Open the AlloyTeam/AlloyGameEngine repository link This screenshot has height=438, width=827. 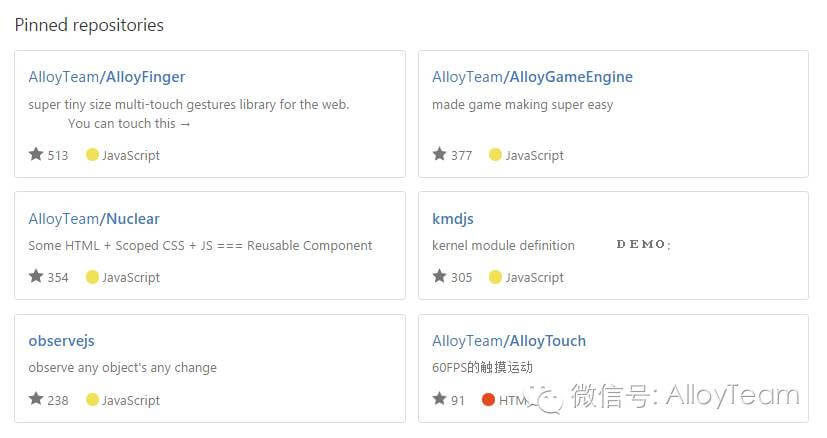tap(532, 77)
